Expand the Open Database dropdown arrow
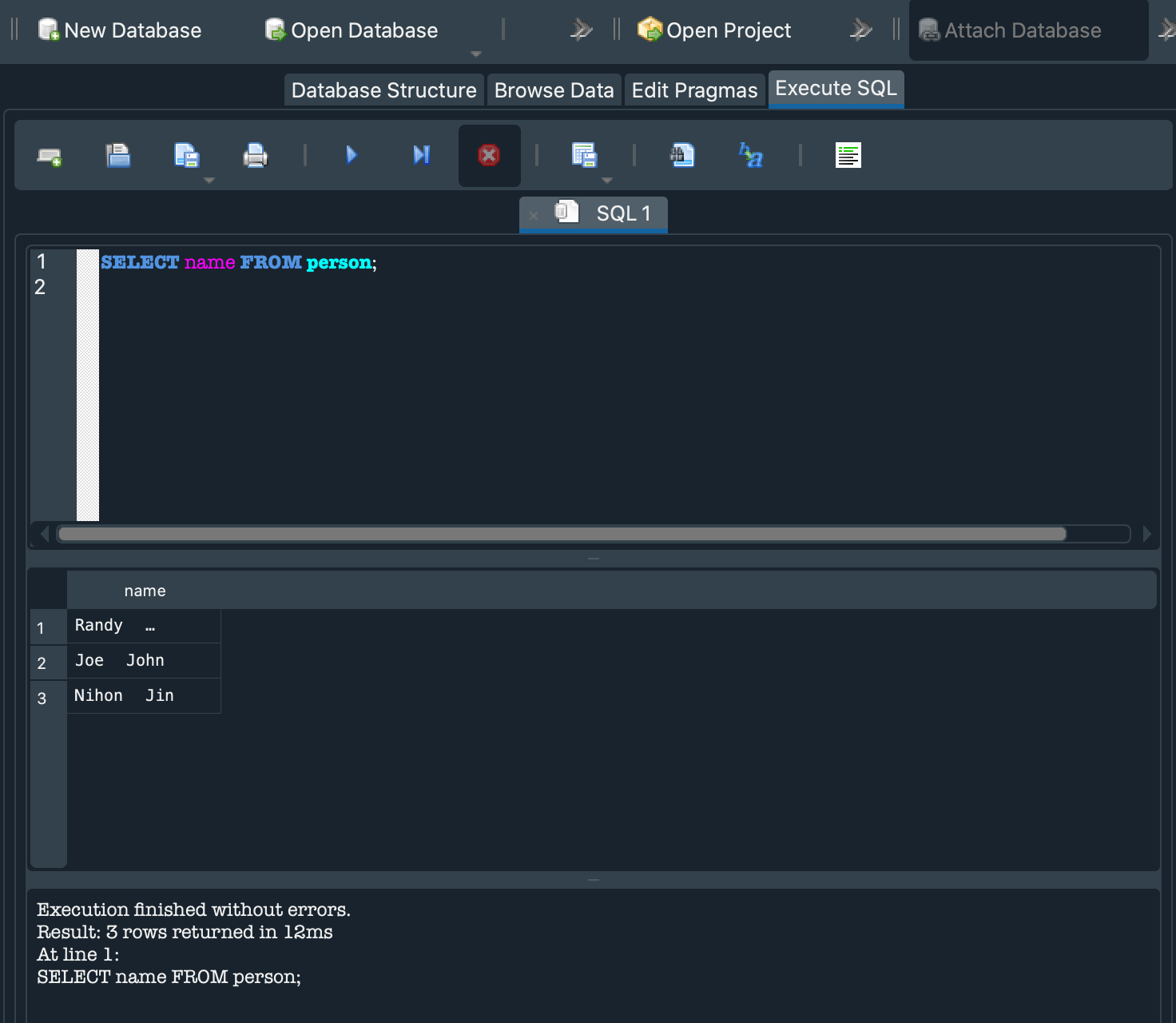Image resolution: width=1176 pixels, height=1023 pixels. click(476, 54)
